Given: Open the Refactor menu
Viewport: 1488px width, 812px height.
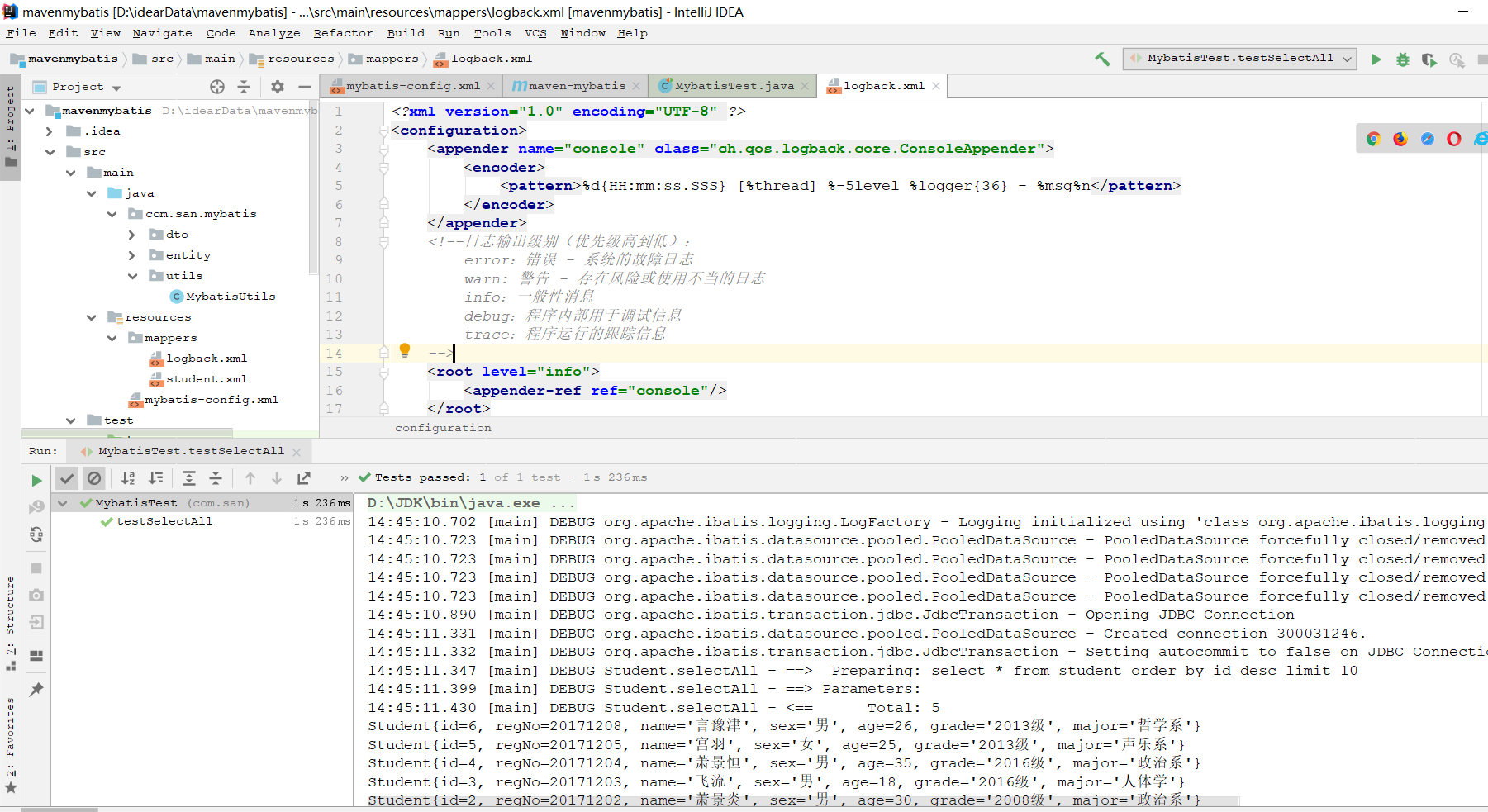Looking at the screenshot, I should [343, 33].
